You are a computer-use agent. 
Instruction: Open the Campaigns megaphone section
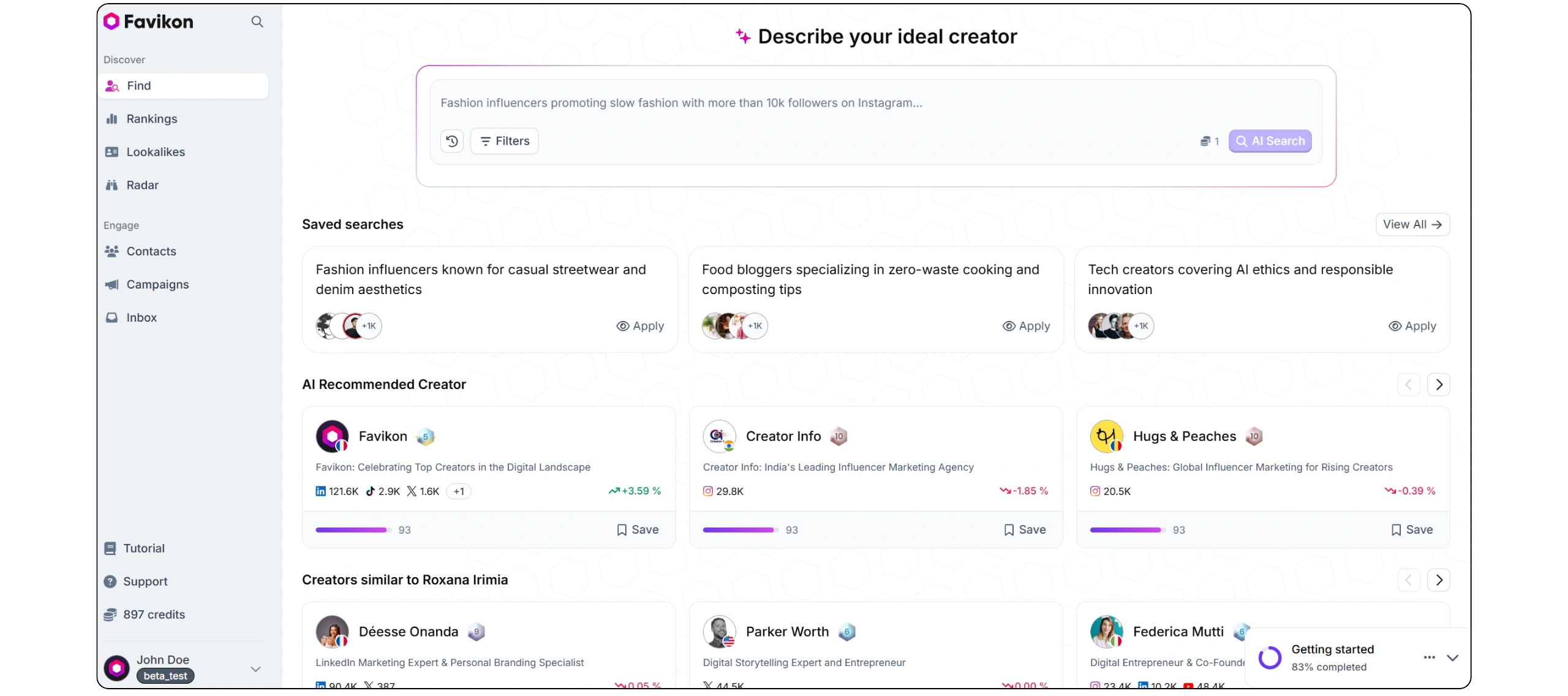(157, 284)
